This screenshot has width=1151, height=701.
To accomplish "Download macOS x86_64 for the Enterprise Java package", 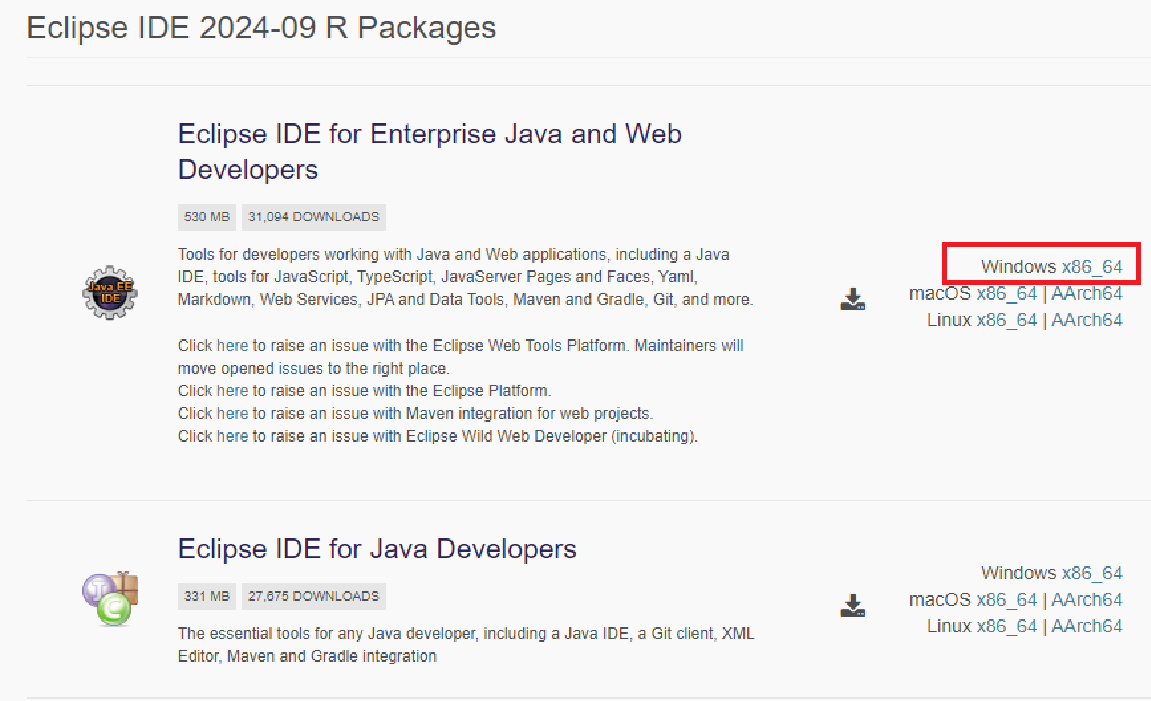I will pyautogui.click(x=1006, y=294).
